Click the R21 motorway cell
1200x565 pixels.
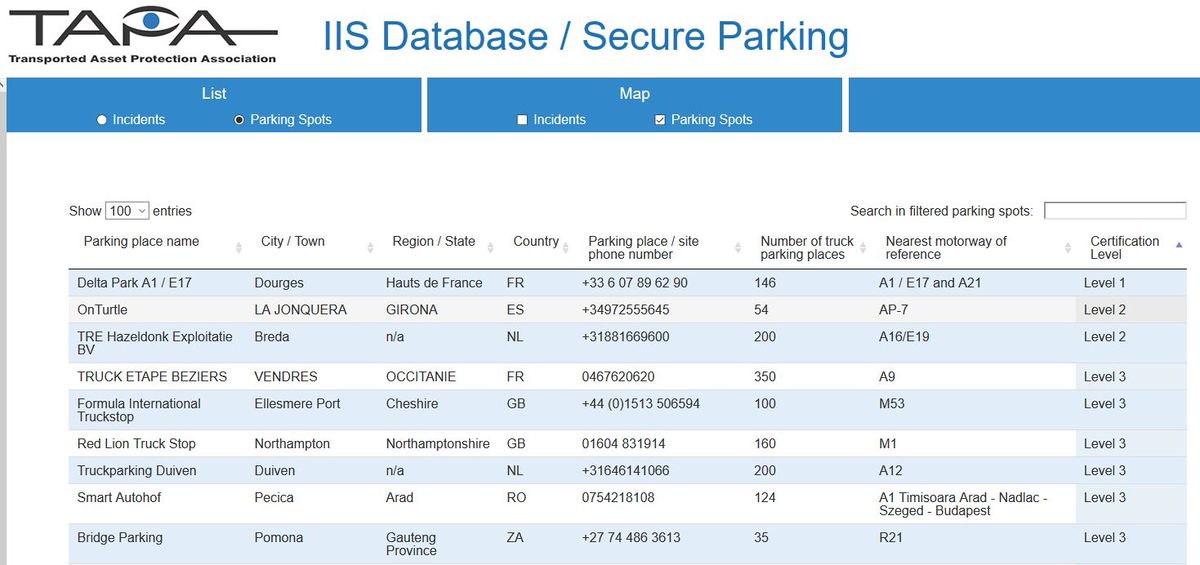click(890, 538)
